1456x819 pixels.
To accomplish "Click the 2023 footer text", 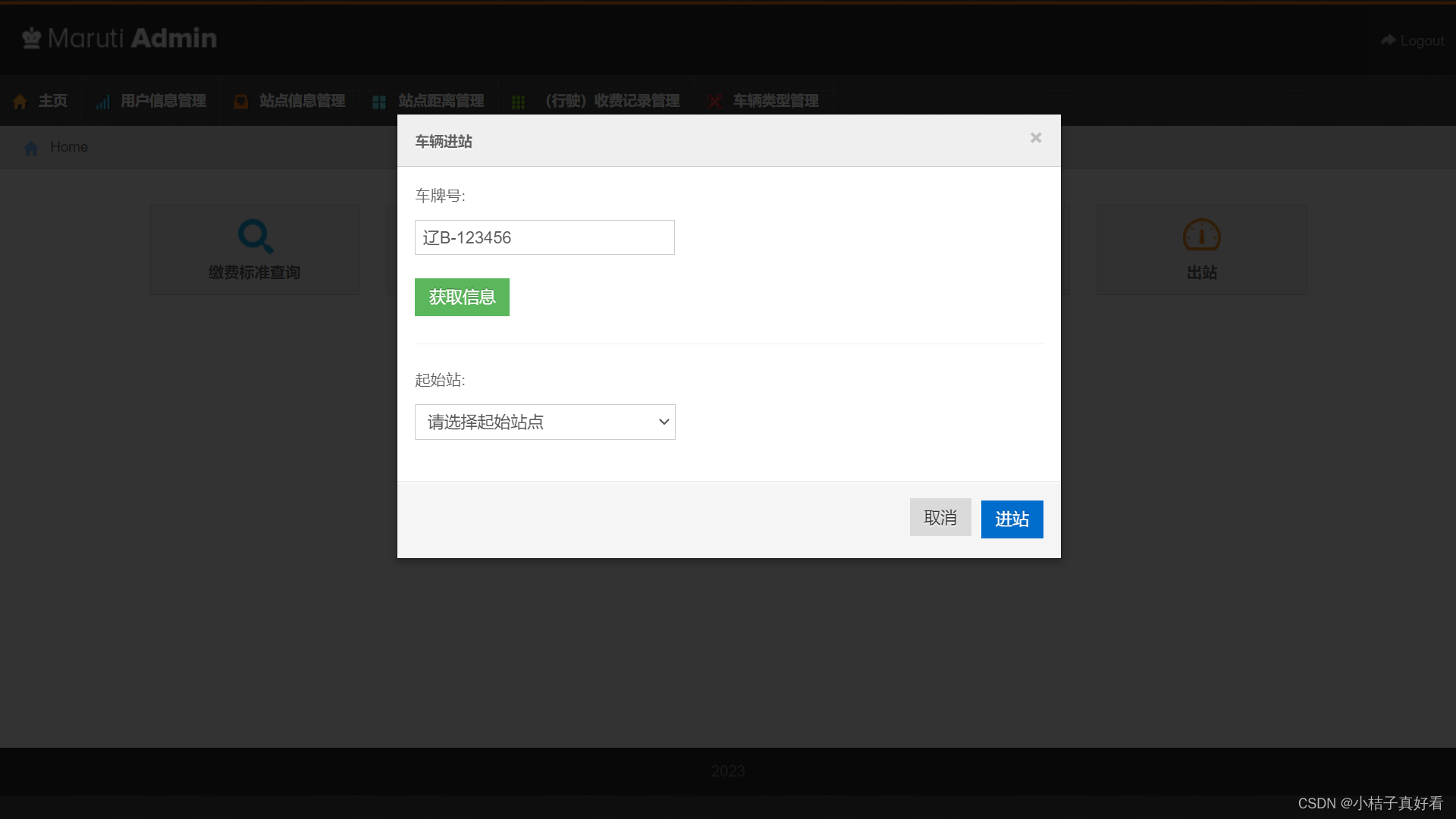I will (728, 771).
